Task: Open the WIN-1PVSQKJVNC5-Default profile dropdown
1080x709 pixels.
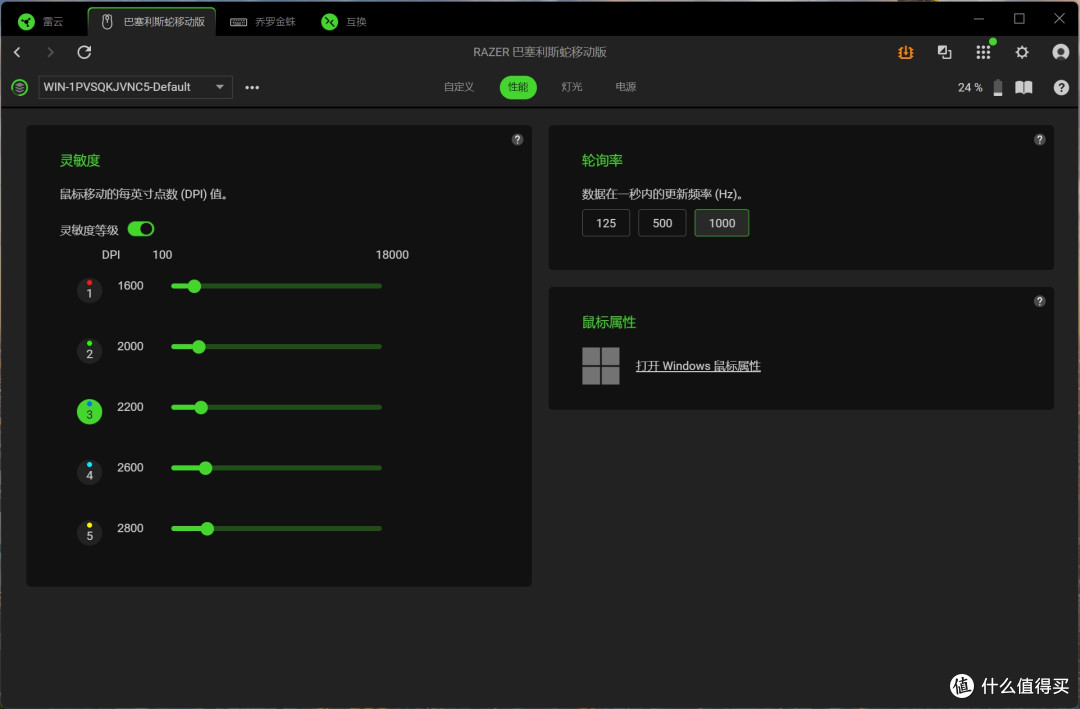Action: coord(135,88)
